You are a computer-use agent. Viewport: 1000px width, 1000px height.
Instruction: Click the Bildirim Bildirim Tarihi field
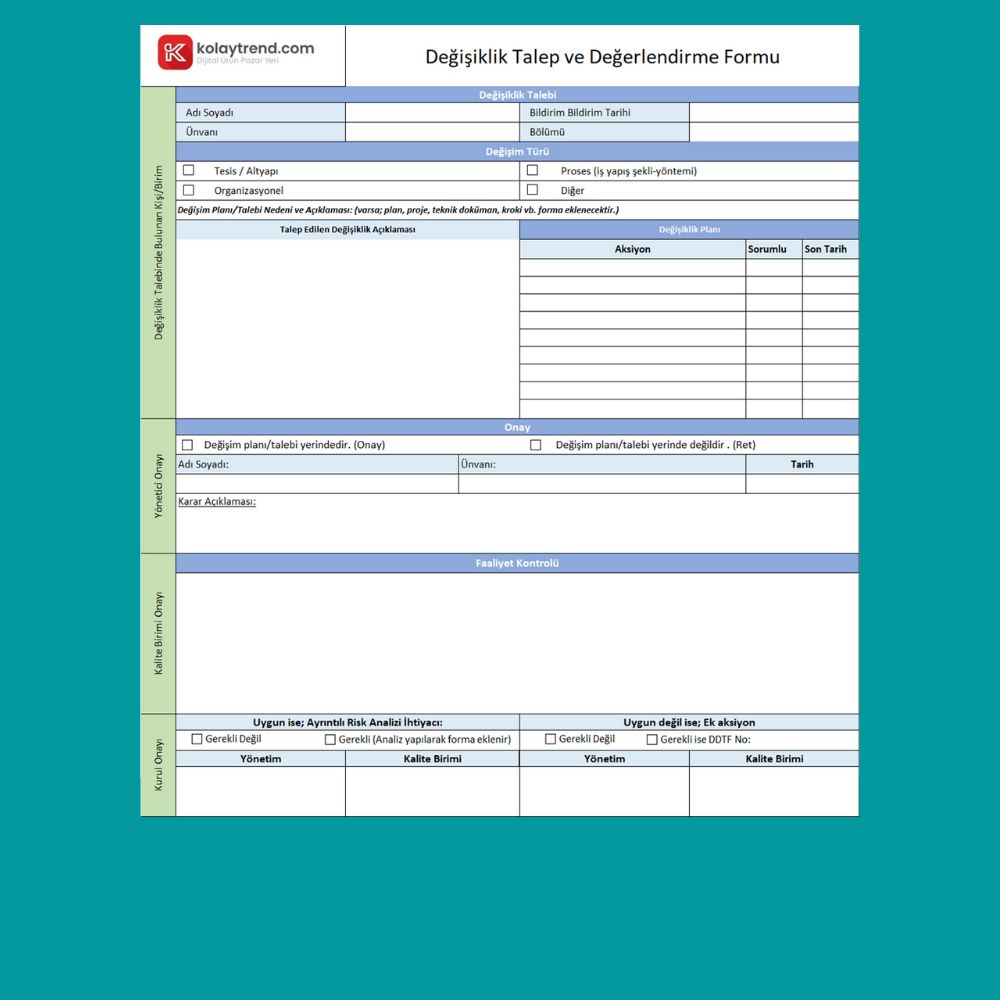[x=775, y=112]
